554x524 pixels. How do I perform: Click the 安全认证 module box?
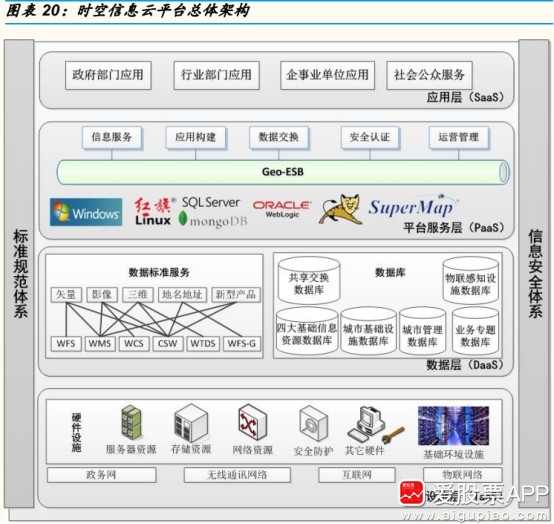click(x=370, y=137)
